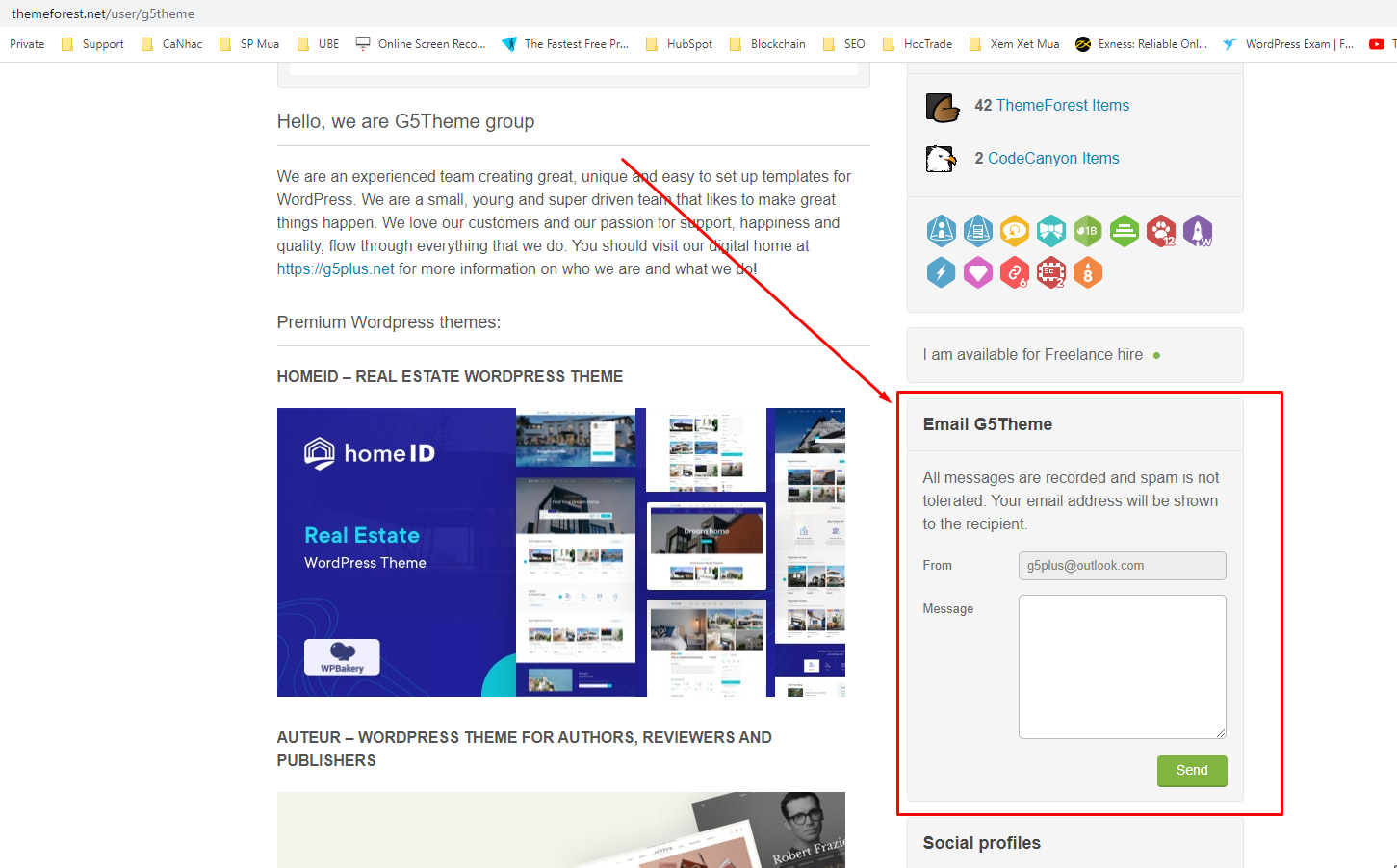This screenshot has width=1397, height=868.
Task: Open 2 CodeCanyon Items link
Action: click(1047, 159)
